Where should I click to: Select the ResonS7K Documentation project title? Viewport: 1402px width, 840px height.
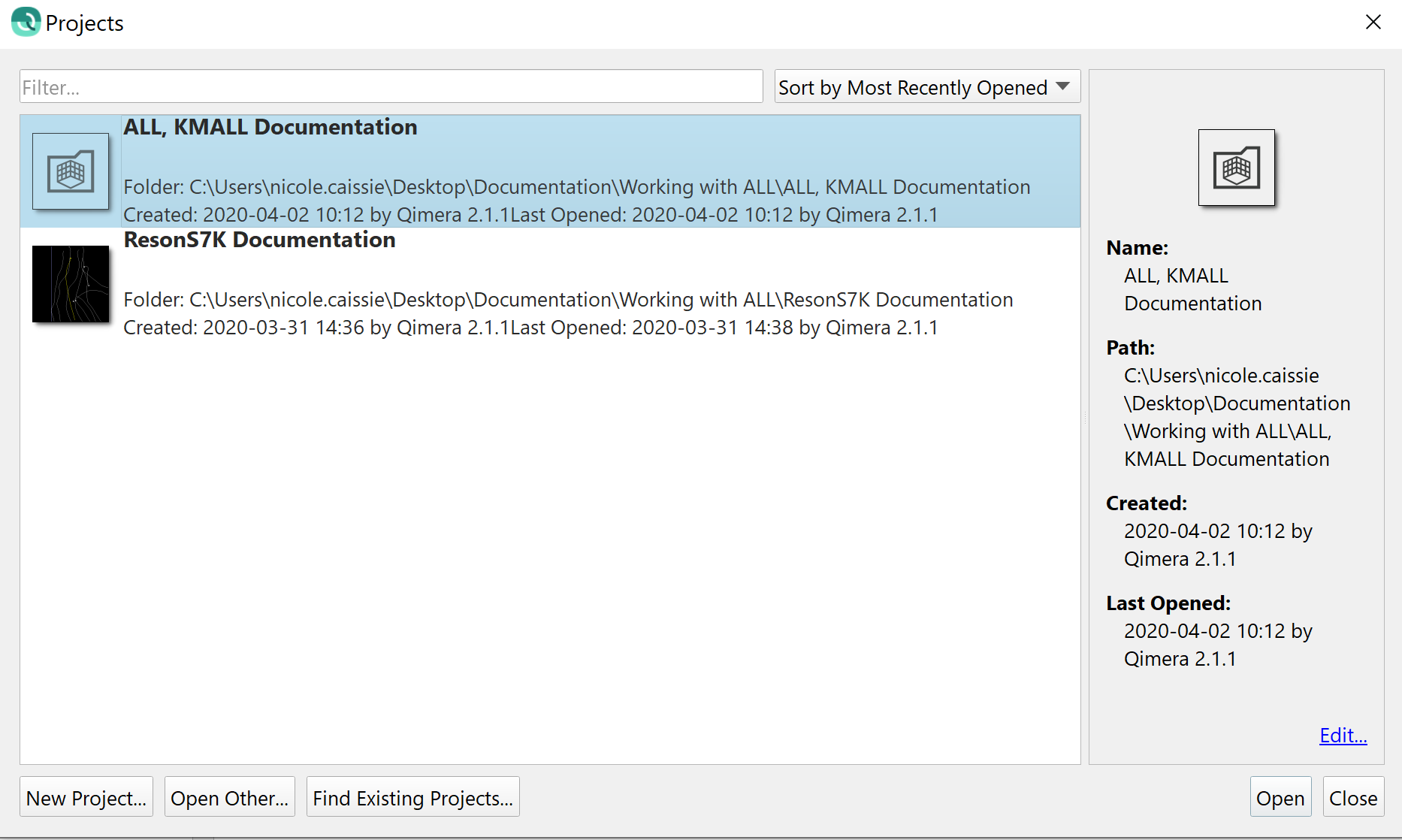259,240
